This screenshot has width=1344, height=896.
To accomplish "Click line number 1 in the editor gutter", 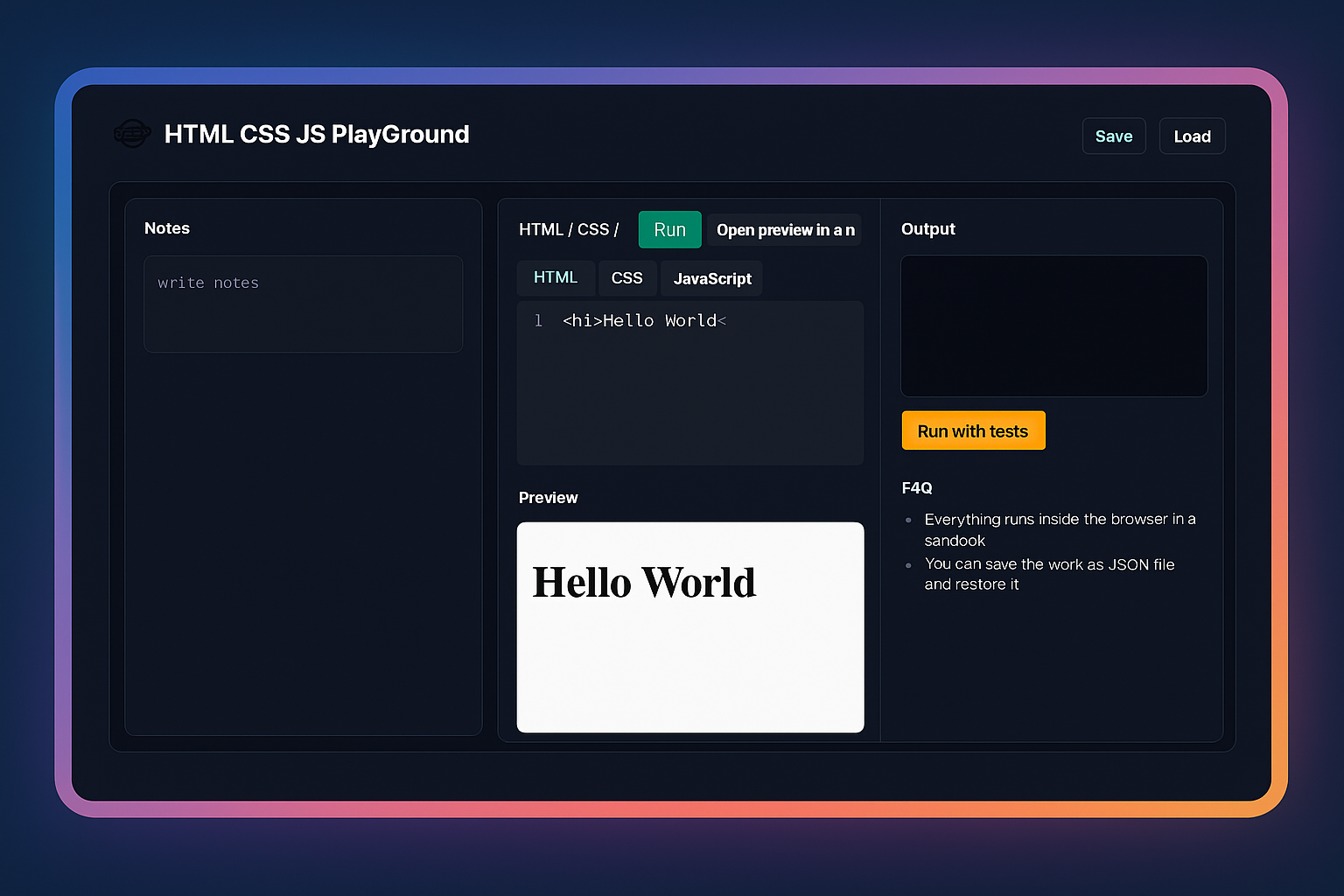I will [x=538, y=321].
